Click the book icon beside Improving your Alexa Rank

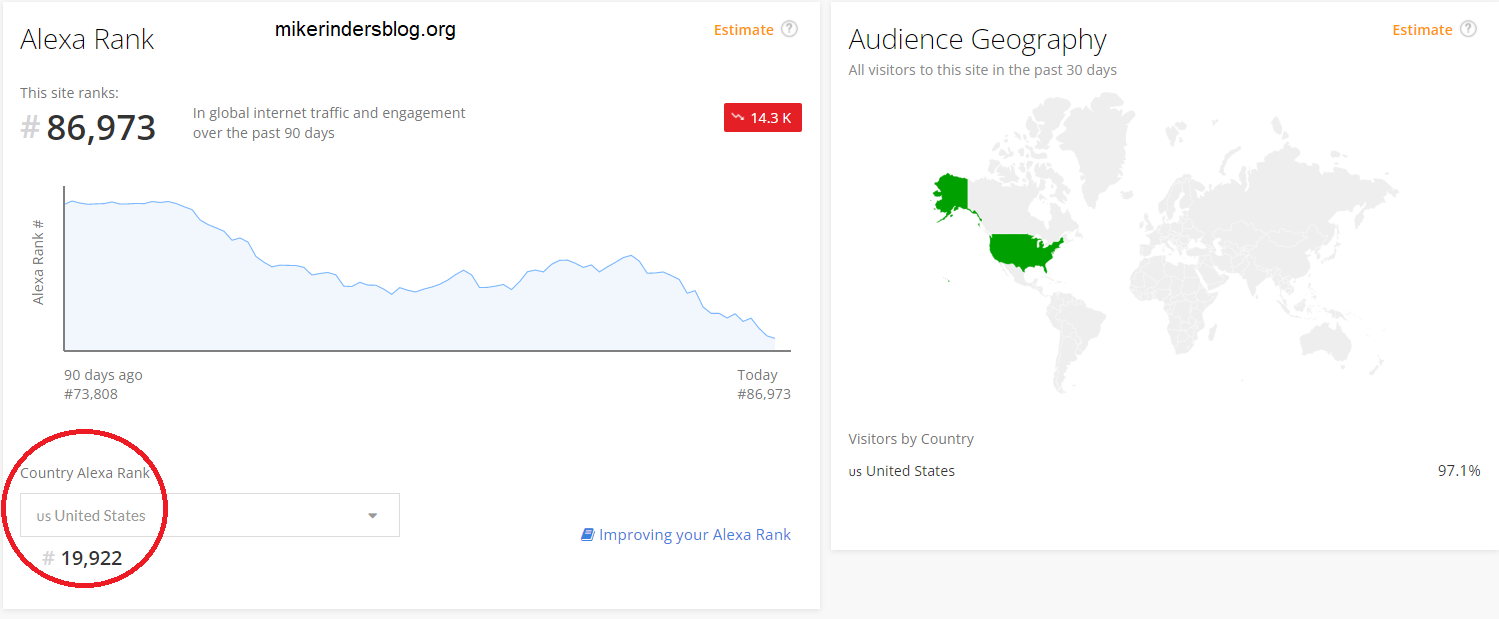pos(588,535)
